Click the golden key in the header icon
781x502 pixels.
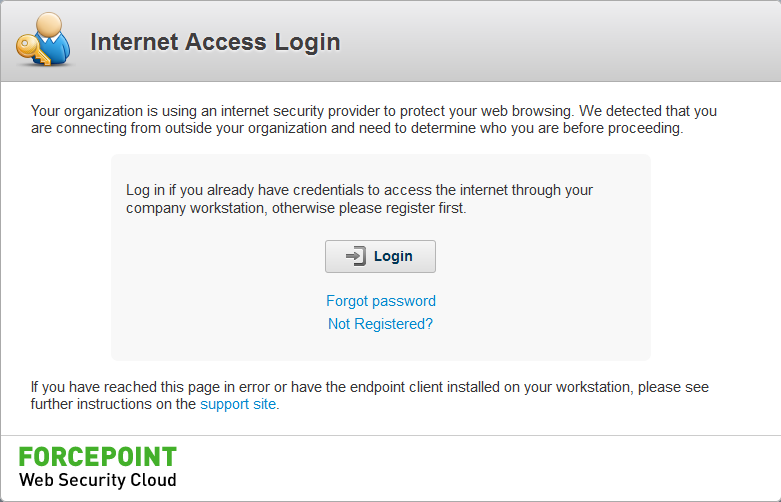click(33, 51)
